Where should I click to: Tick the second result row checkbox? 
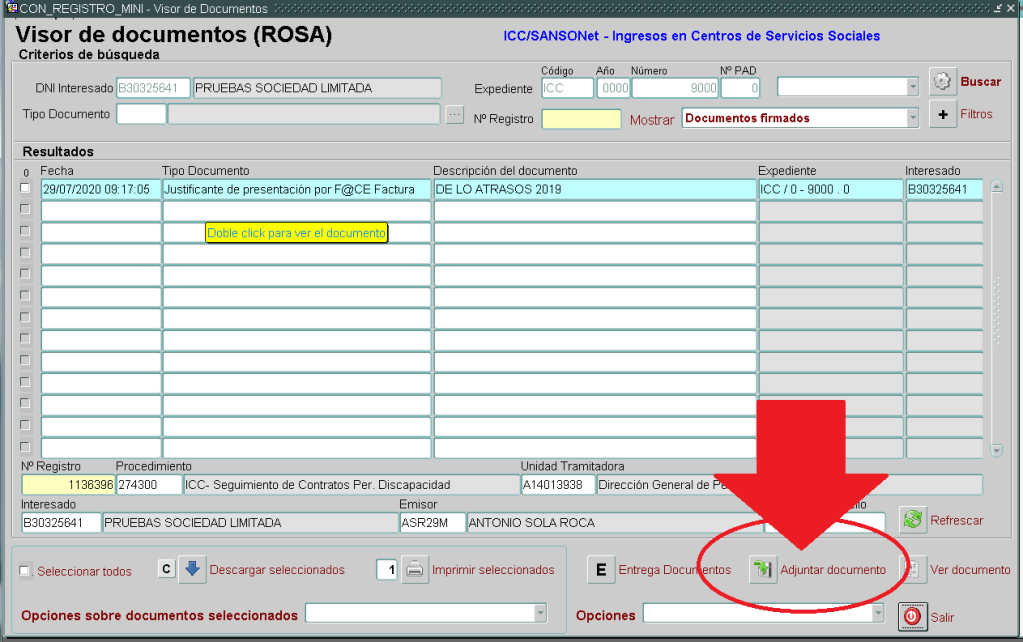point(25,210)
